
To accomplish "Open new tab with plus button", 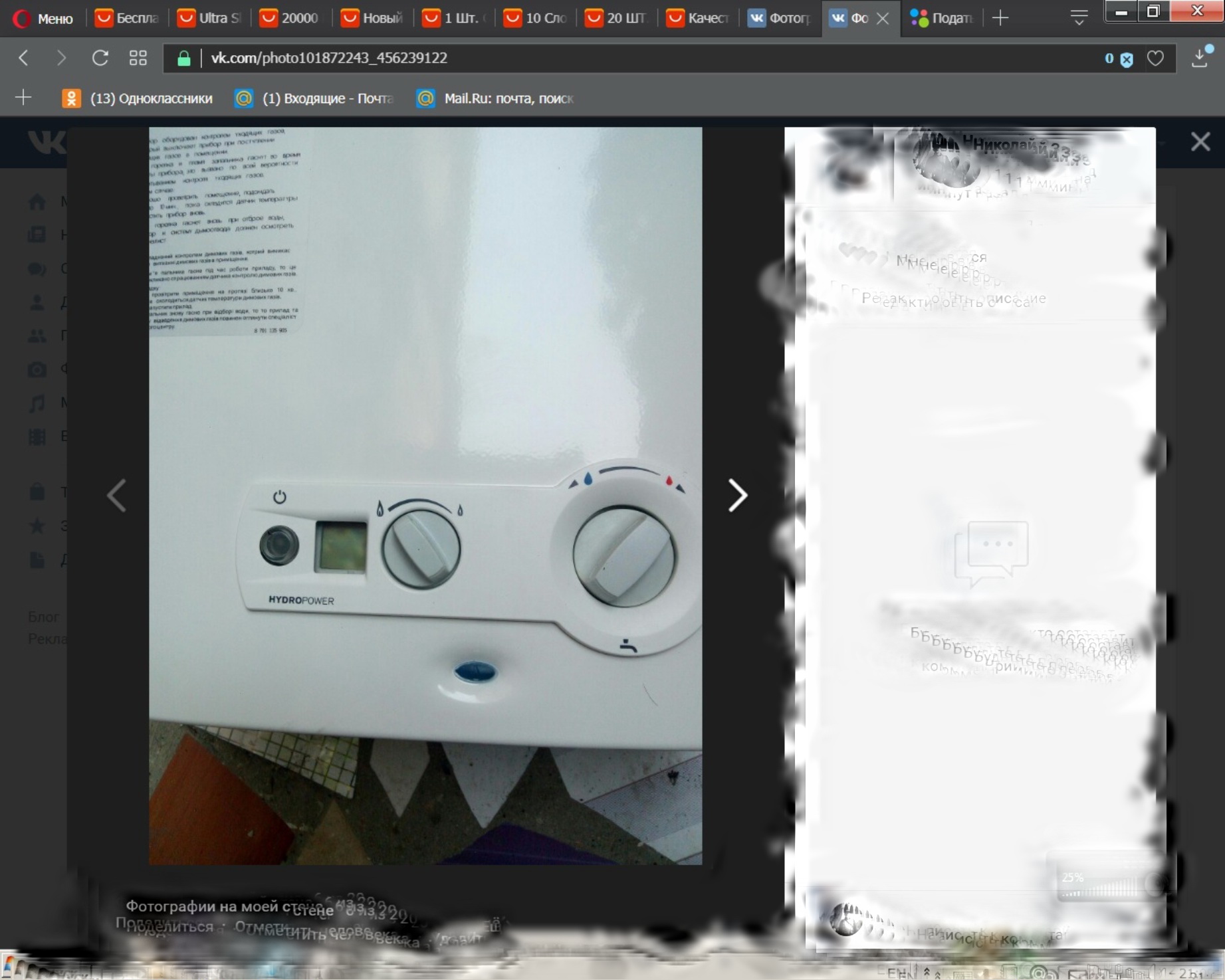I will (x=1000, y=18).
